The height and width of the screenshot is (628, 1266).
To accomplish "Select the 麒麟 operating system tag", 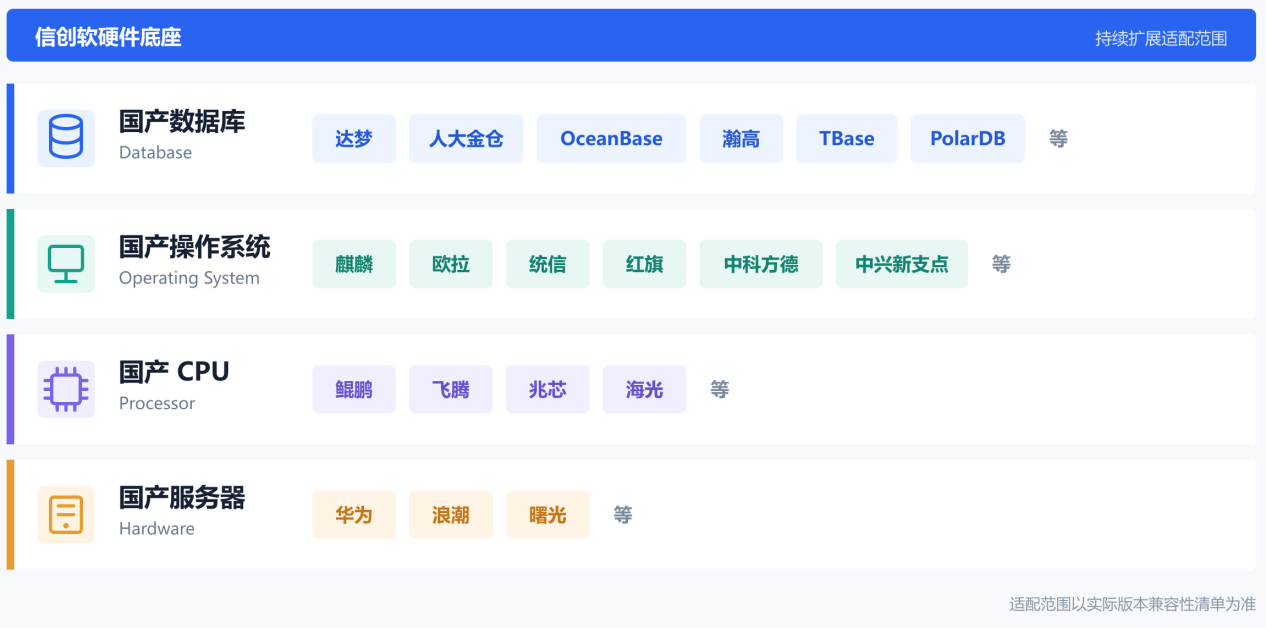I will (354, 264).
